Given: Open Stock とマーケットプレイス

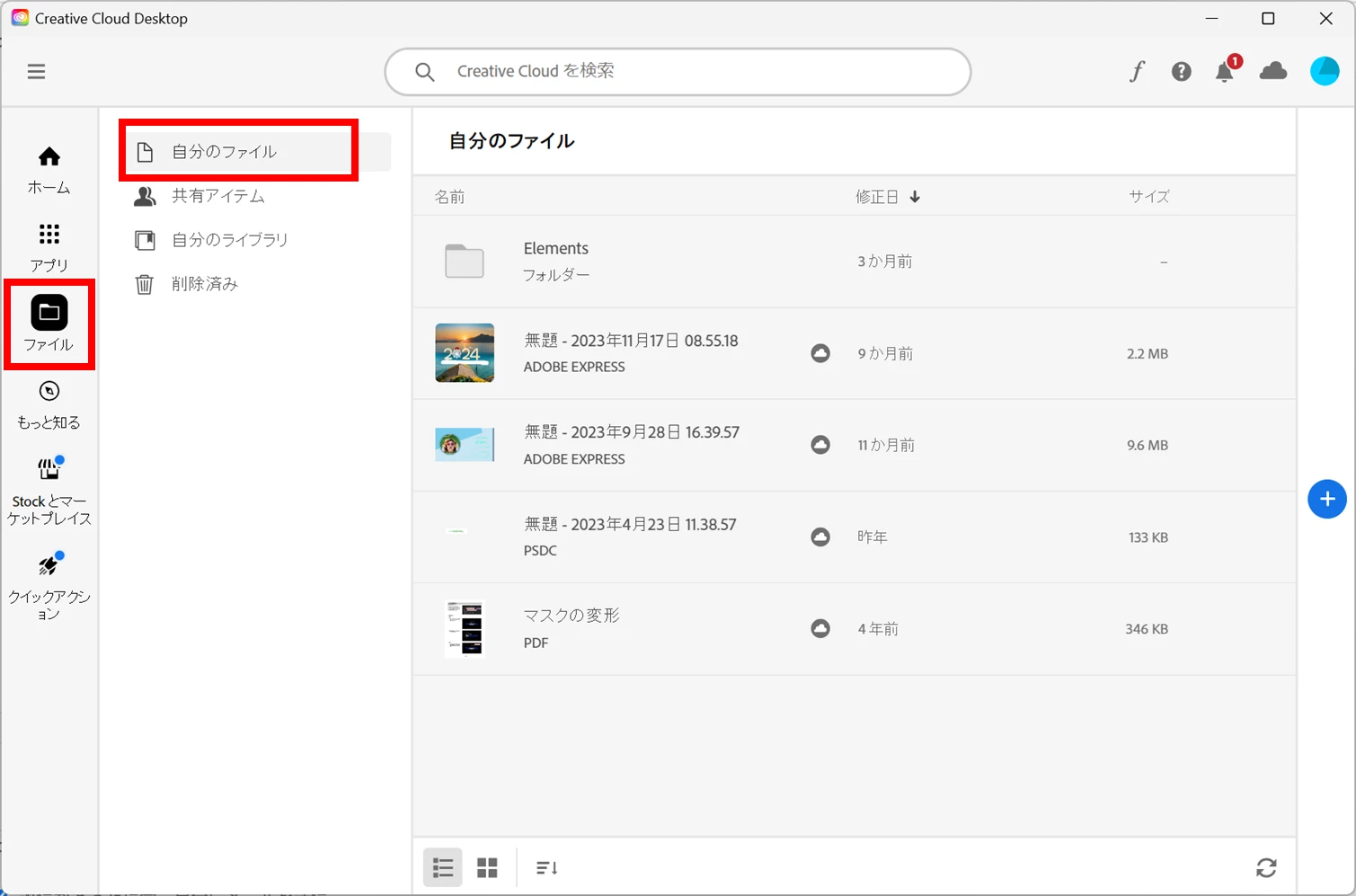Looking at the screenshot, I should tap(49, 491).
